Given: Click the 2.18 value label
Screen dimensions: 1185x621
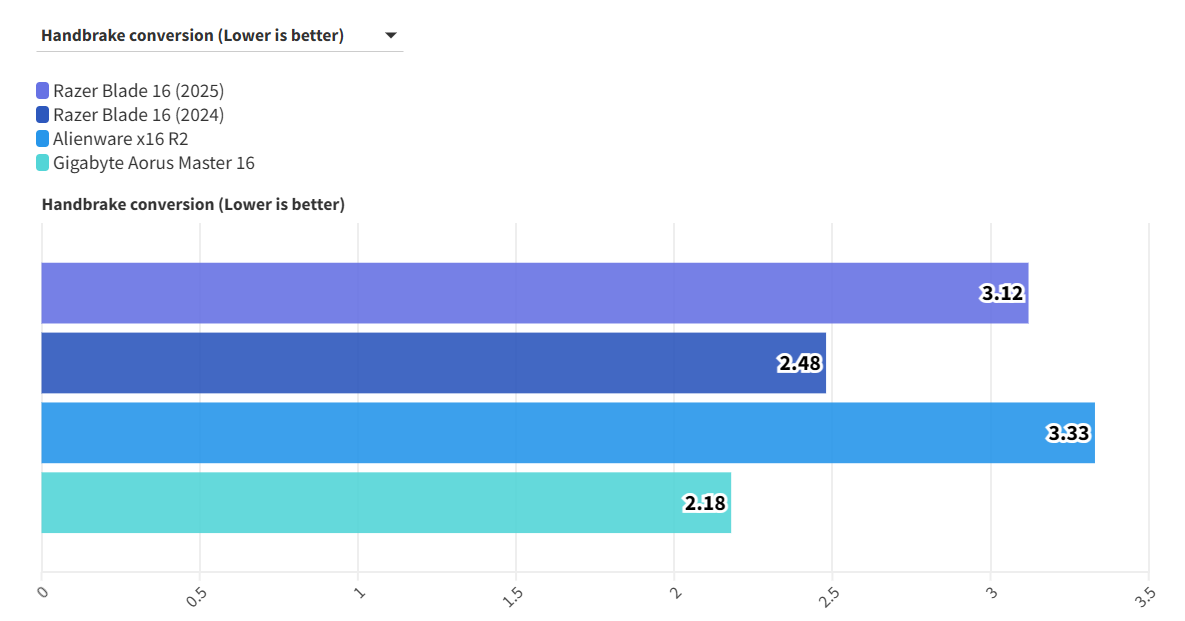Looking at the screenshot, I should click(x=705, y=504).
